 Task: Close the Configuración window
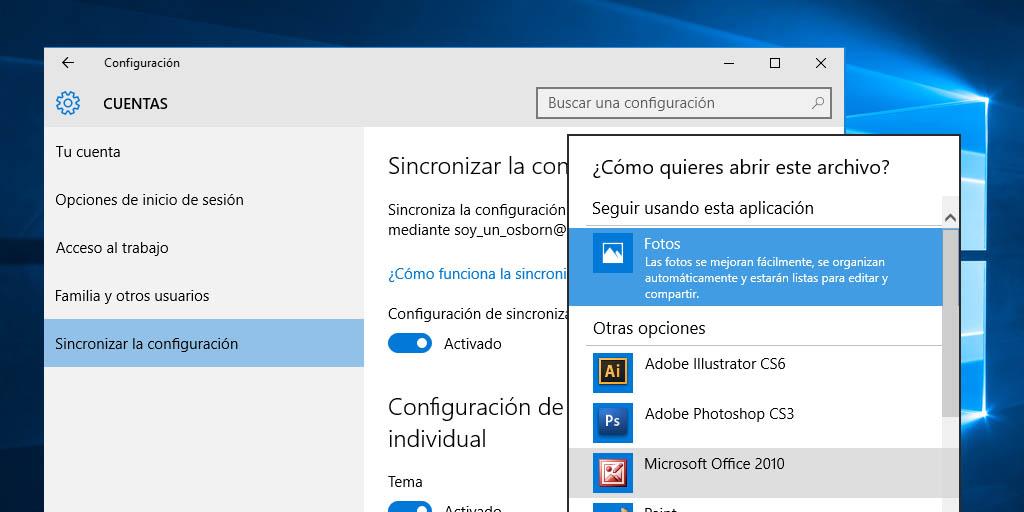[x=821, y=63]
